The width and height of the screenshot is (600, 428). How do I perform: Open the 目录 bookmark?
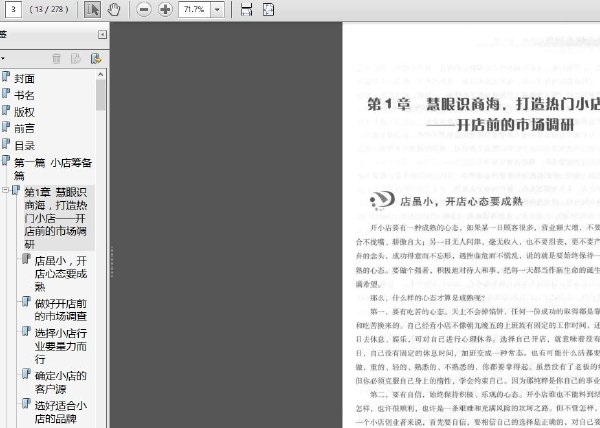pyautogui.click(x=24, y=145)
